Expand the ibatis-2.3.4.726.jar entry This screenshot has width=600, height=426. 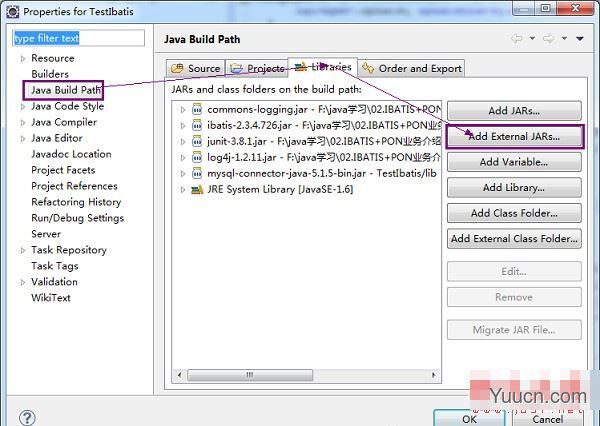pyautogui.click(x=183, y=125)
